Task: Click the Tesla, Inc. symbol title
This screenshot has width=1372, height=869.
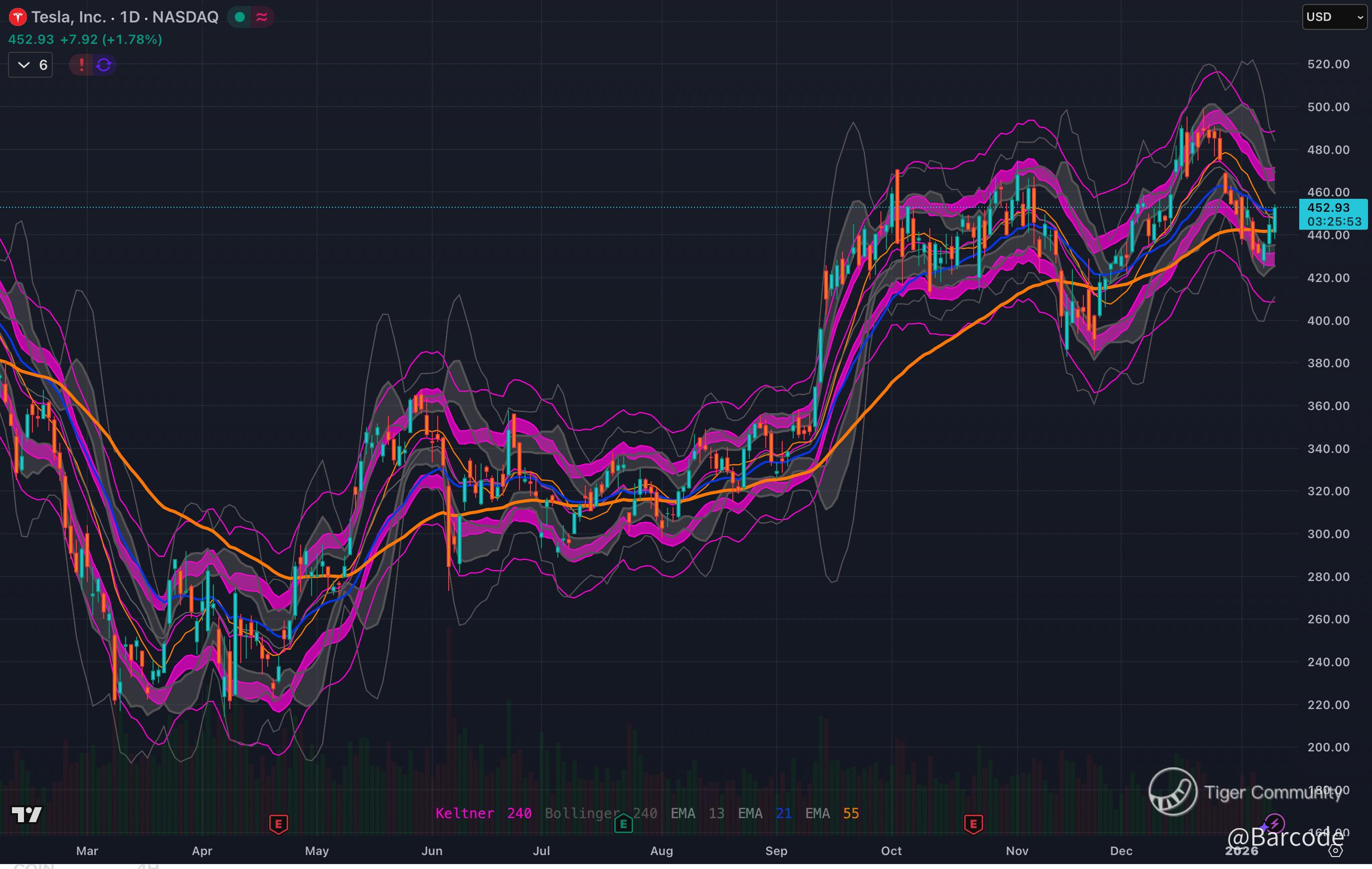Action: tap(68, 17)
